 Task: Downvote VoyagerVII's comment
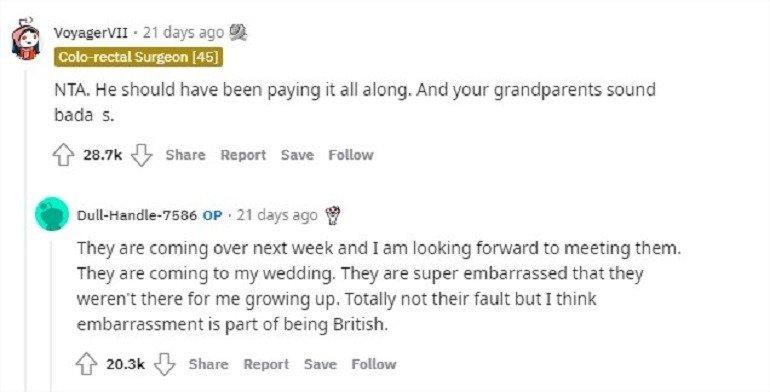coord(141,155)
